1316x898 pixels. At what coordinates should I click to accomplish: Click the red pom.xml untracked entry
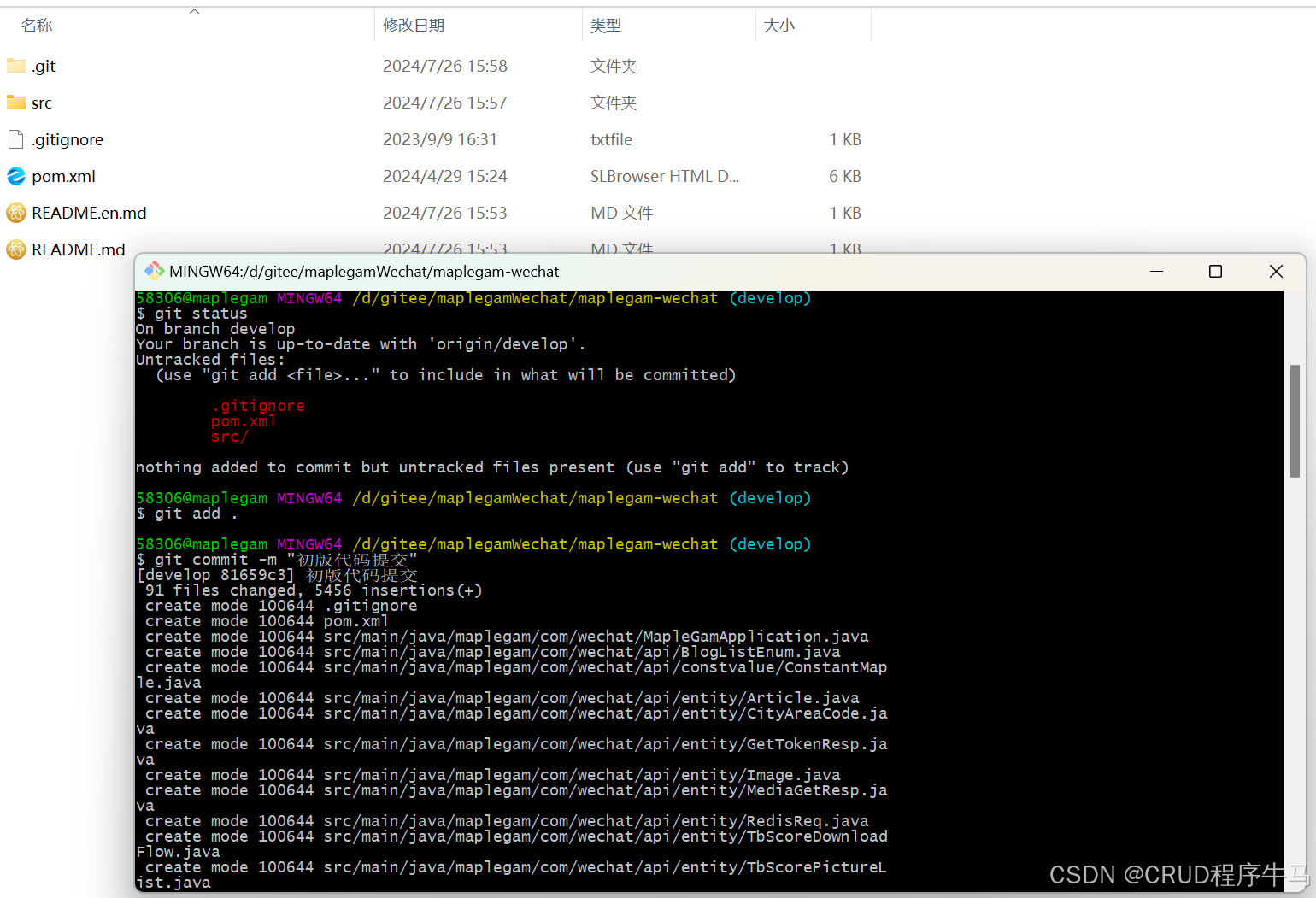coord(244,421)
